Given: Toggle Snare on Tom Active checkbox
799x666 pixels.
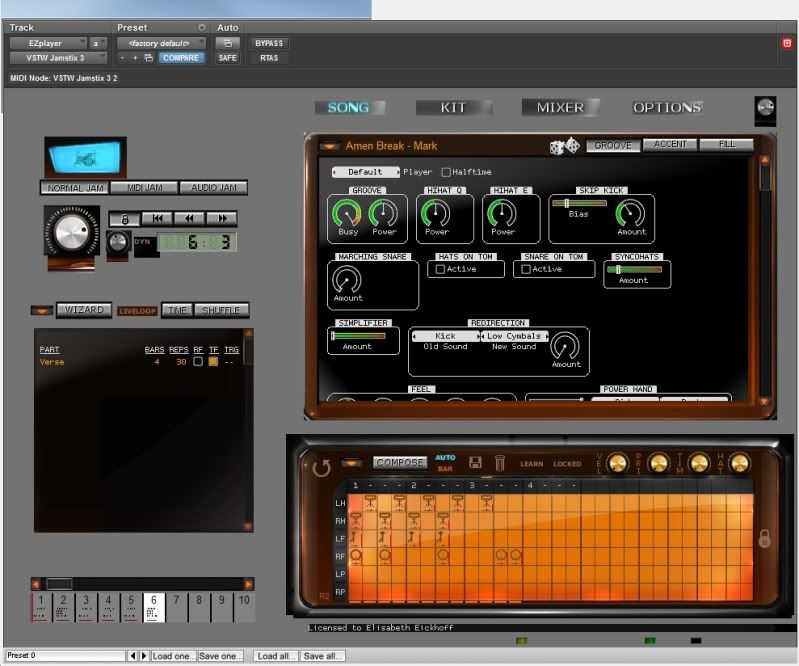Looking at the screenshot, I should point(526,269).
